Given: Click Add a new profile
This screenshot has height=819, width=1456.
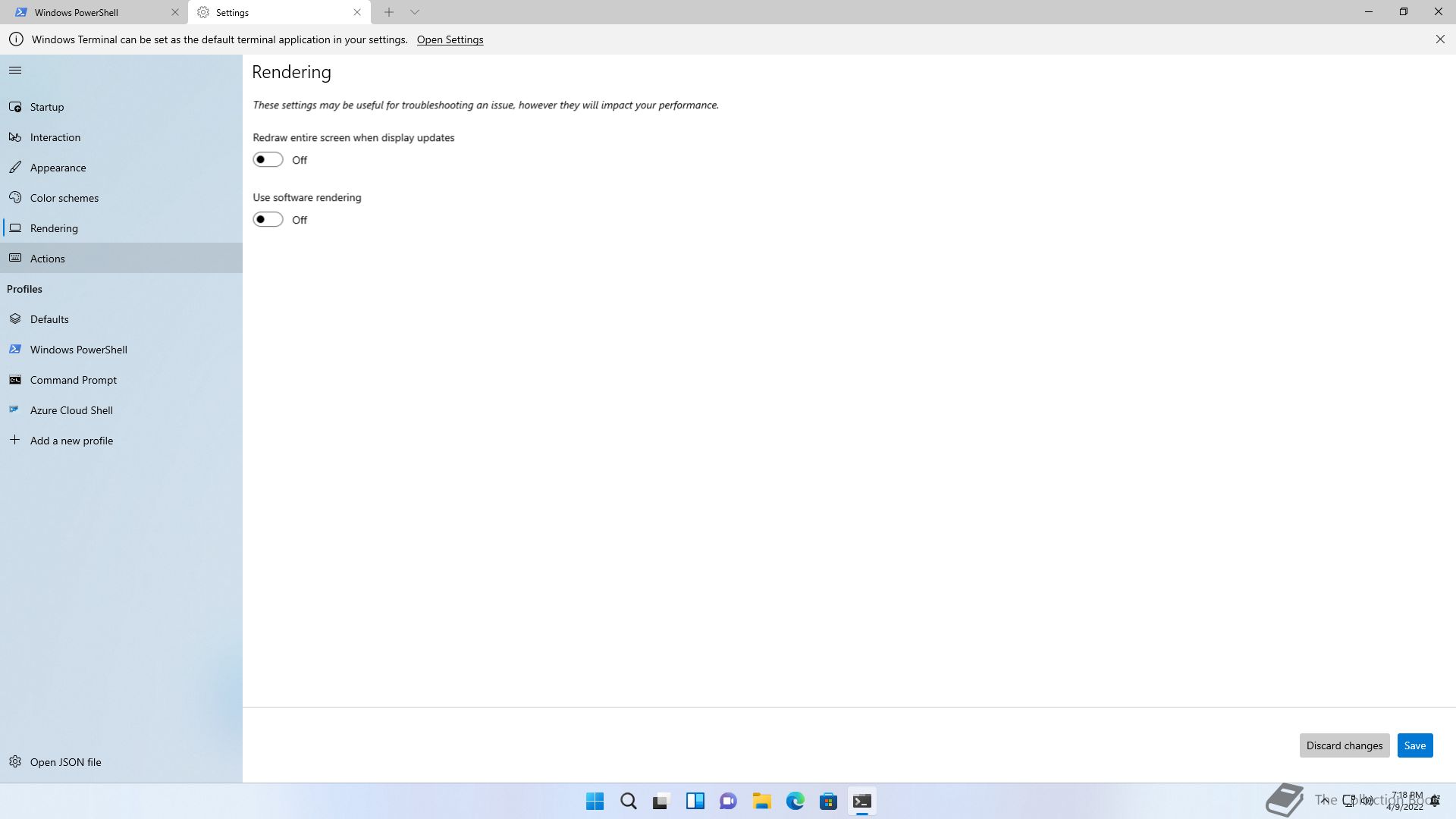Looking at the screenshot, I should pyautogui.click(x=121, y=441).
